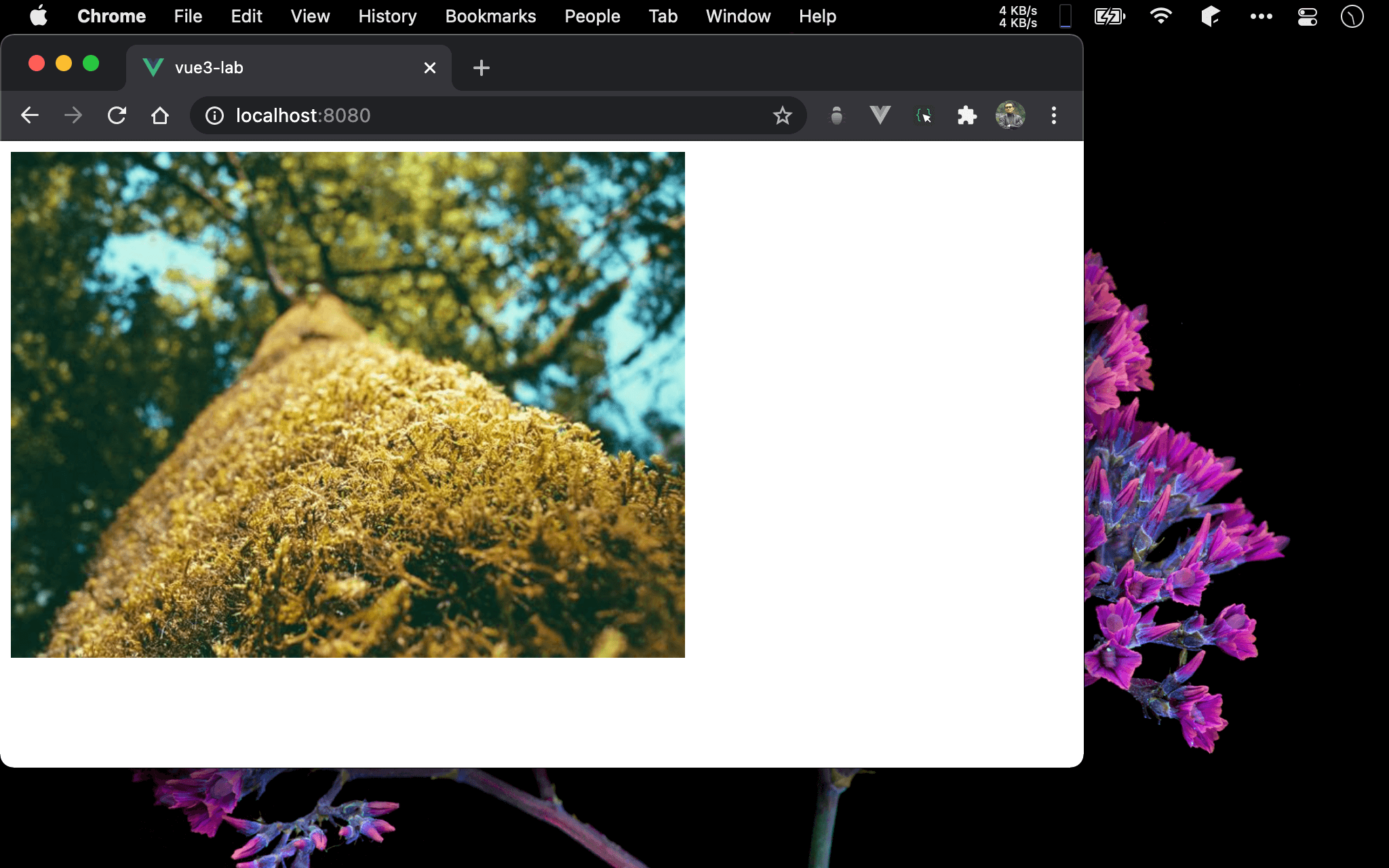Open the Extensions puzzle piece menu
1389x868 pixels.
click(x=966, y=115)
